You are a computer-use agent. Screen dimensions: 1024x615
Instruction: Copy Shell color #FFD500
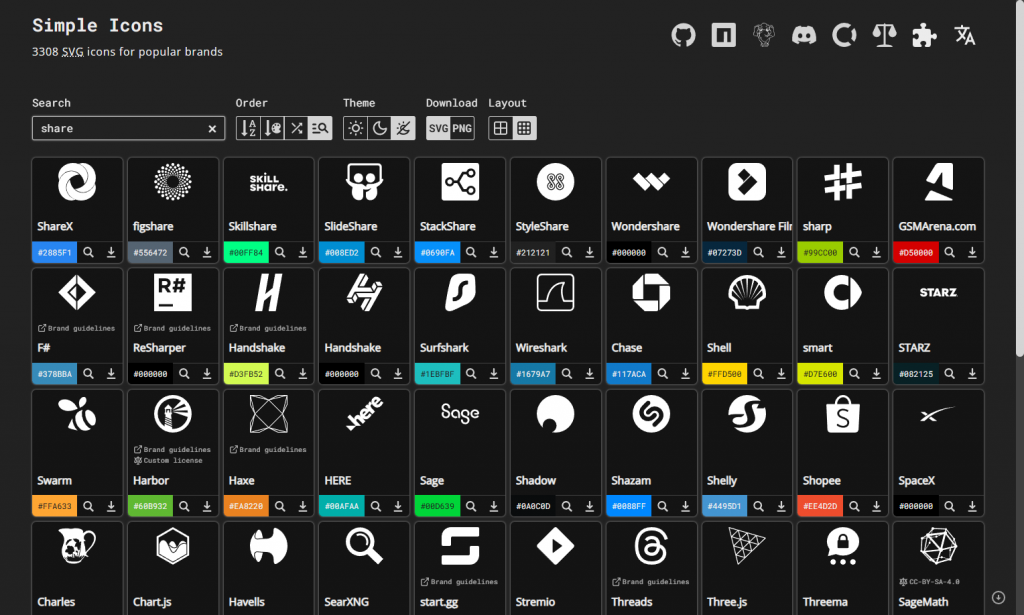coord(725,374)
